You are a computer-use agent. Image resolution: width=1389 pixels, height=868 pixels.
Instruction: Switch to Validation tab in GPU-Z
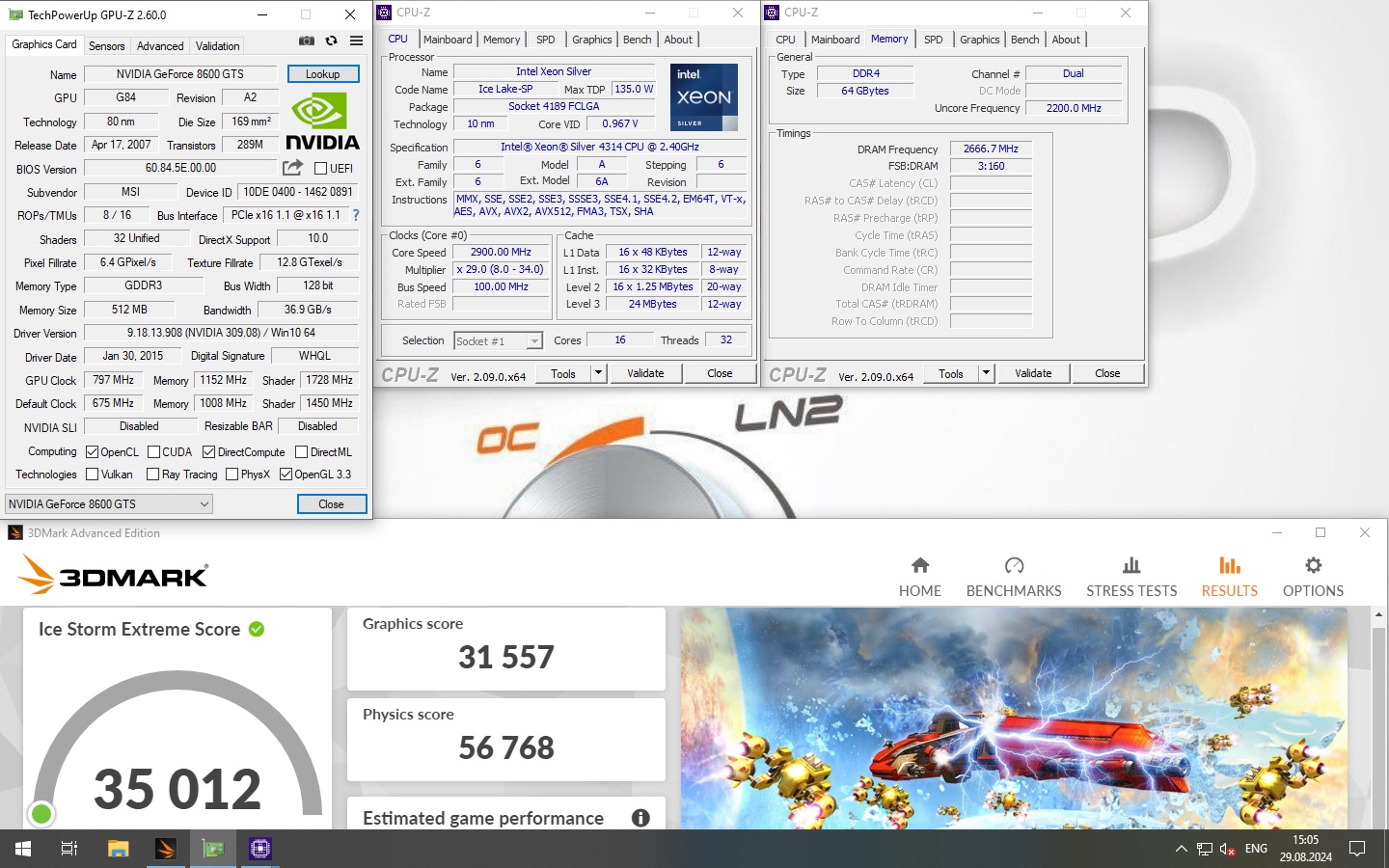pos(218,46)
